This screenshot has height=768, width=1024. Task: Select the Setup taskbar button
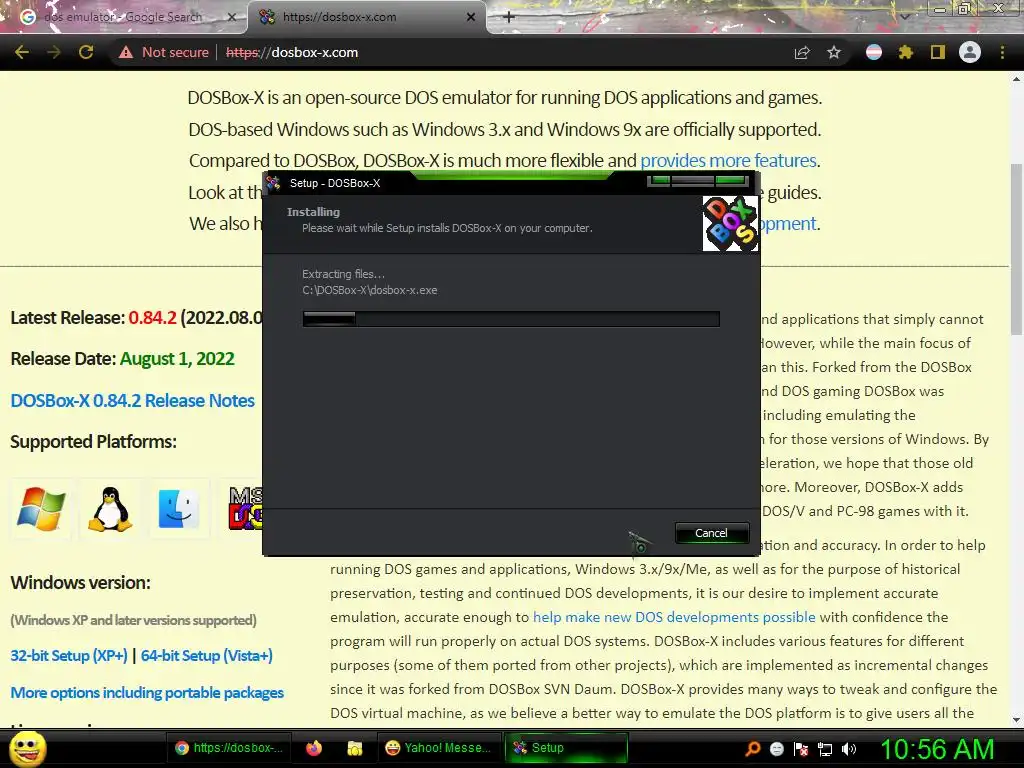(x=567, y=748)
